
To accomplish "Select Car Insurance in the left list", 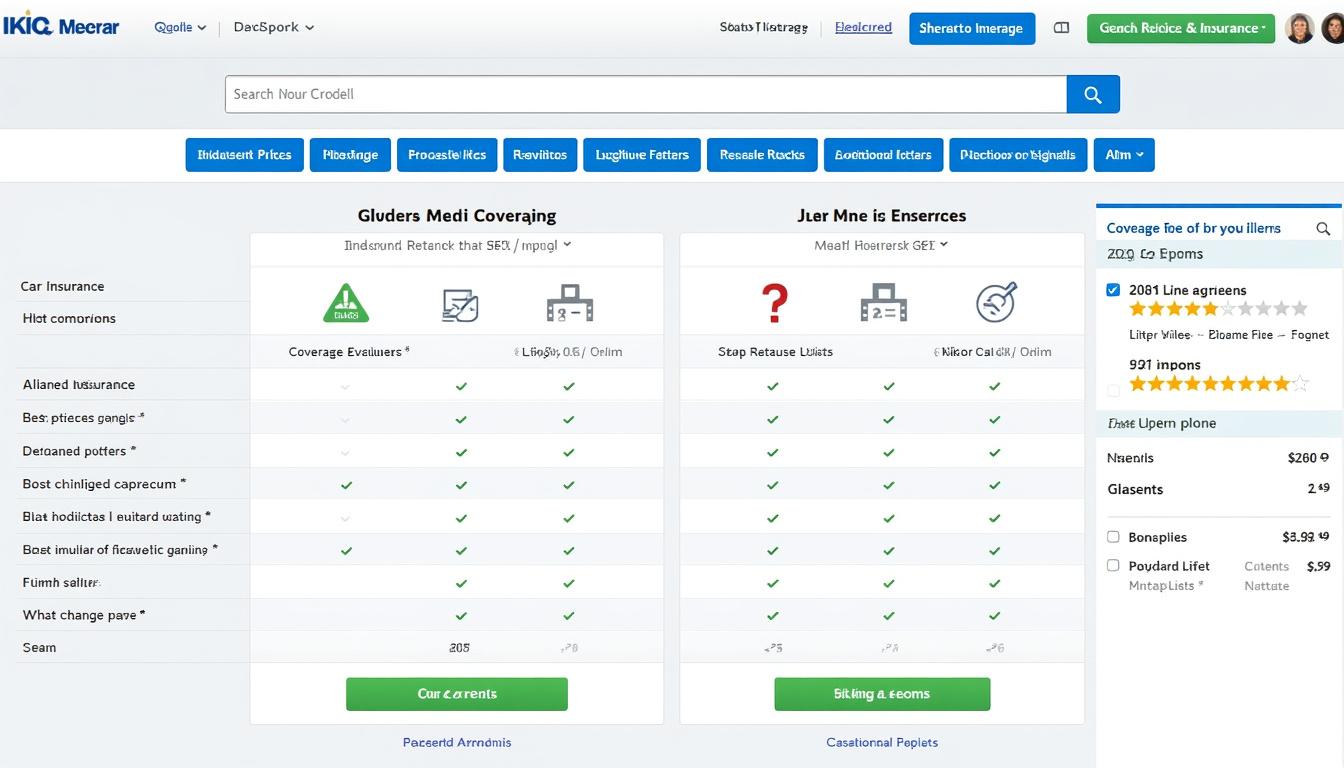I will pos(63,286).
